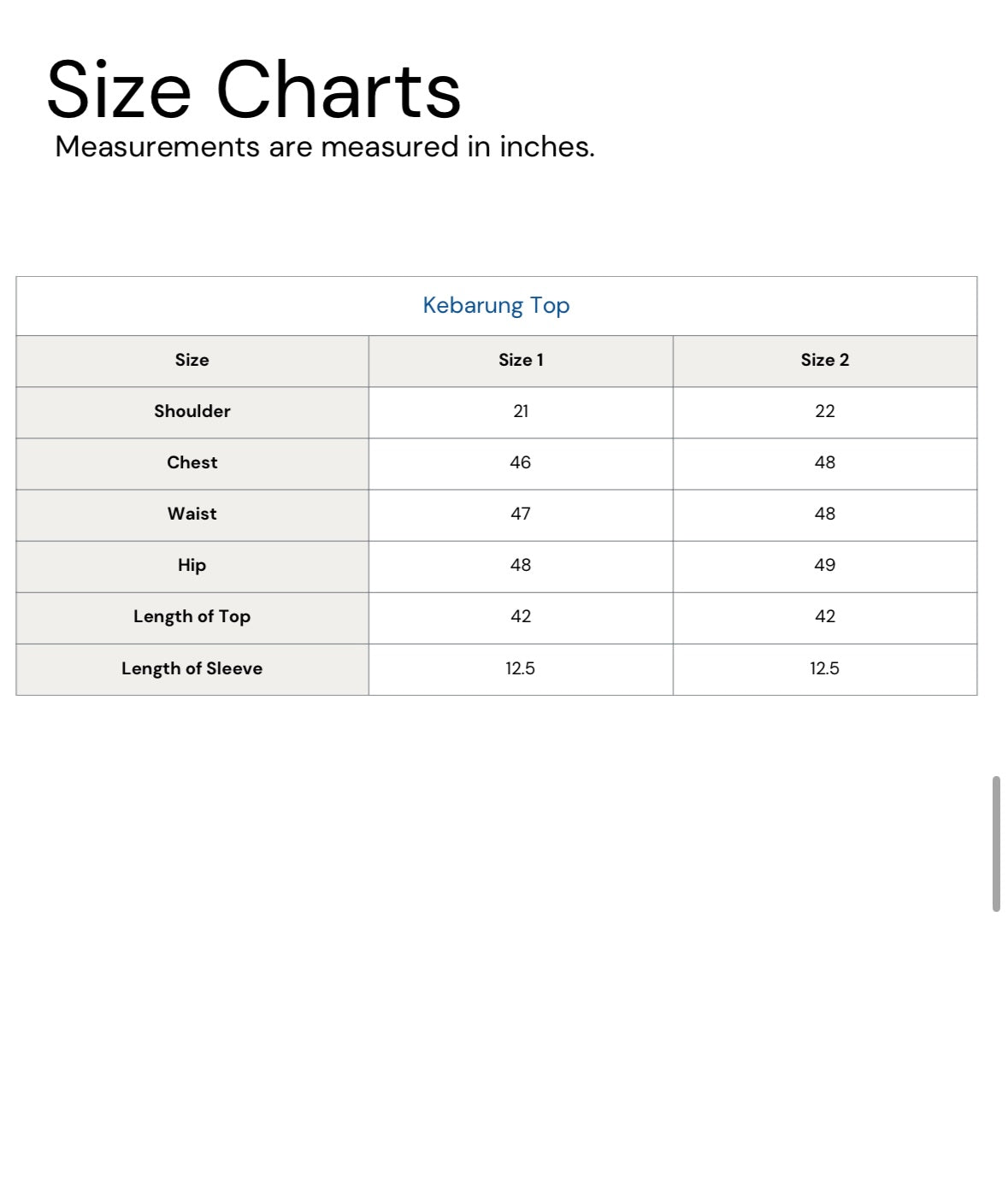Screen dimensions: 1008x1182
Task: Click the Size Charts heading
Action: click(253, 90)
